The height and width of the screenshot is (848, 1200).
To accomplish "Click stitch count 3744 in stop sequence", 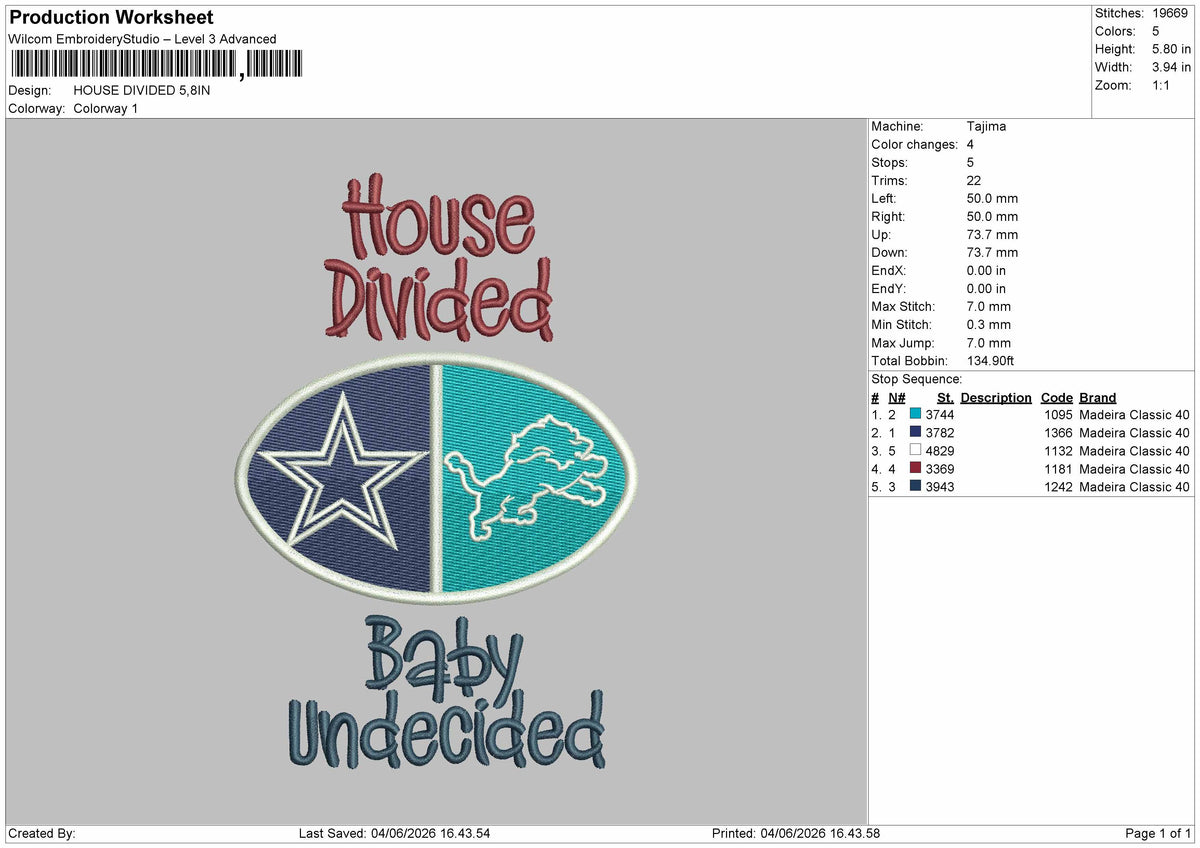I will tap(940, 415).
